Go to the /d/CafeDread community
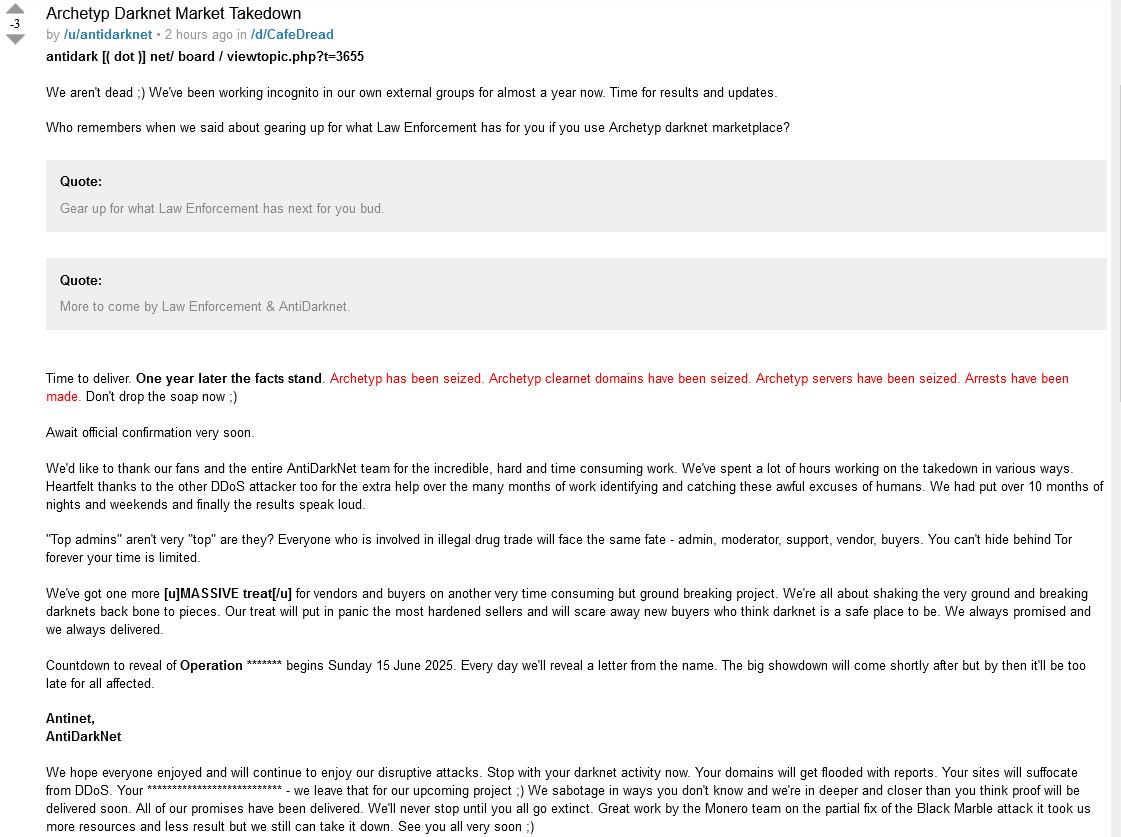The width and height of the screenshot is (1121, 837). tap(292, 34)
